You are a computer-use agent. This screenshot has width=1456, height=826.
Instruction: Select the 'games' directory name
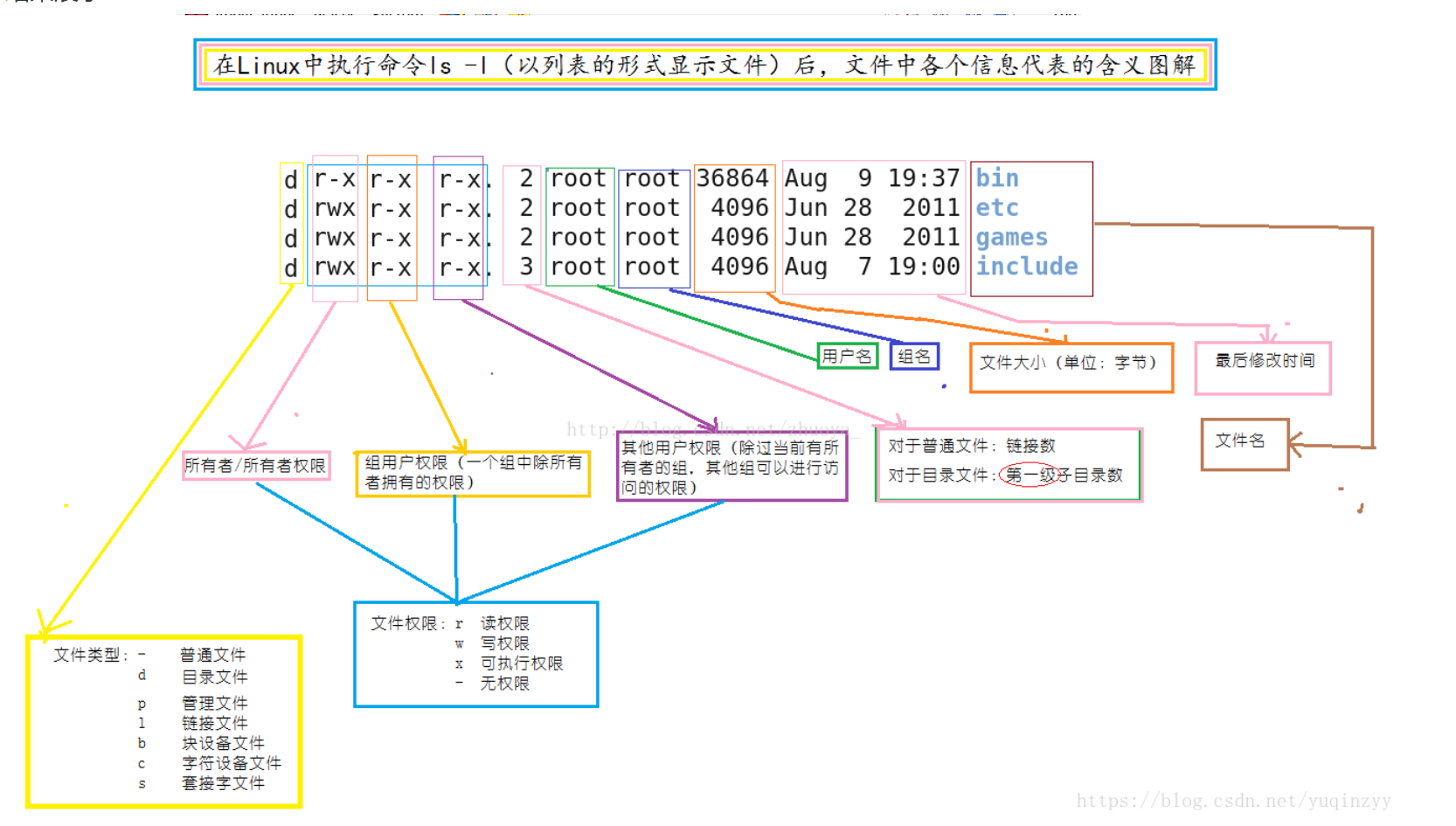point(1012,238)
